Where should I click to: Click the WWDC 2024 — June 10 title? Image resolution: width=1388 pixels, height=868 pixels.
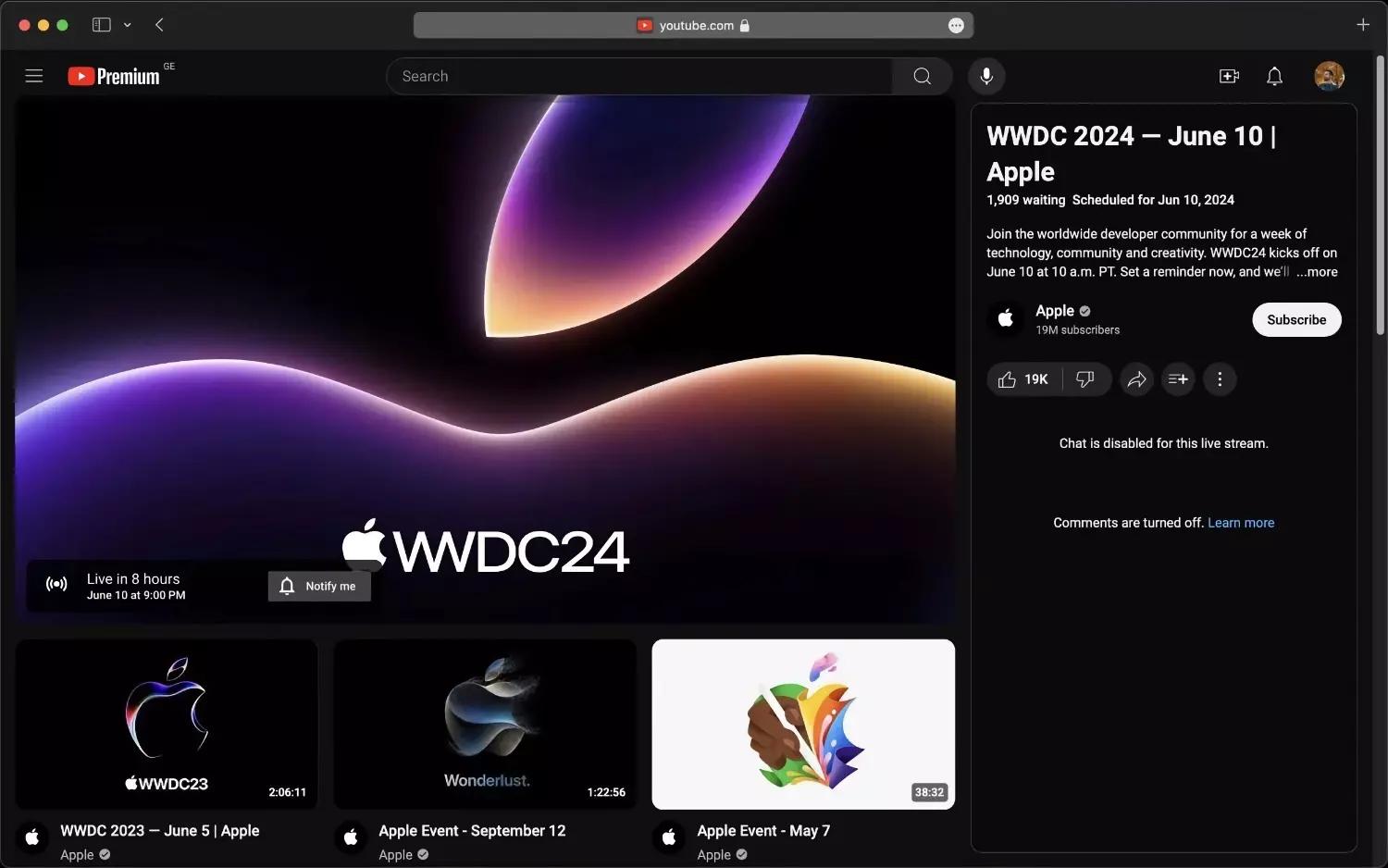(x=1132, y=154)
